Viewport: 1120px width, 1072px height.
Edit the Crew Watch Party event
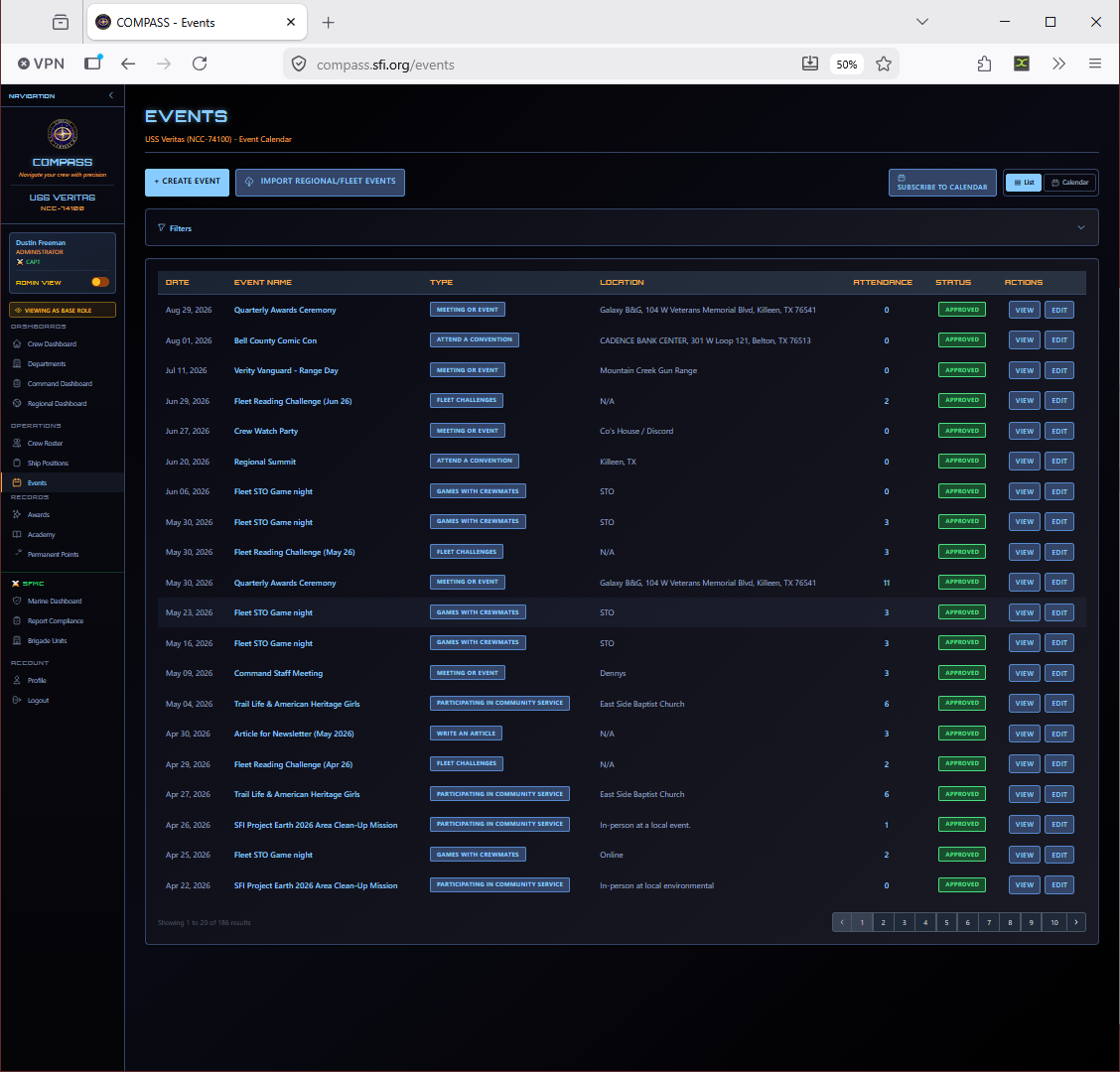(1059, 431)
